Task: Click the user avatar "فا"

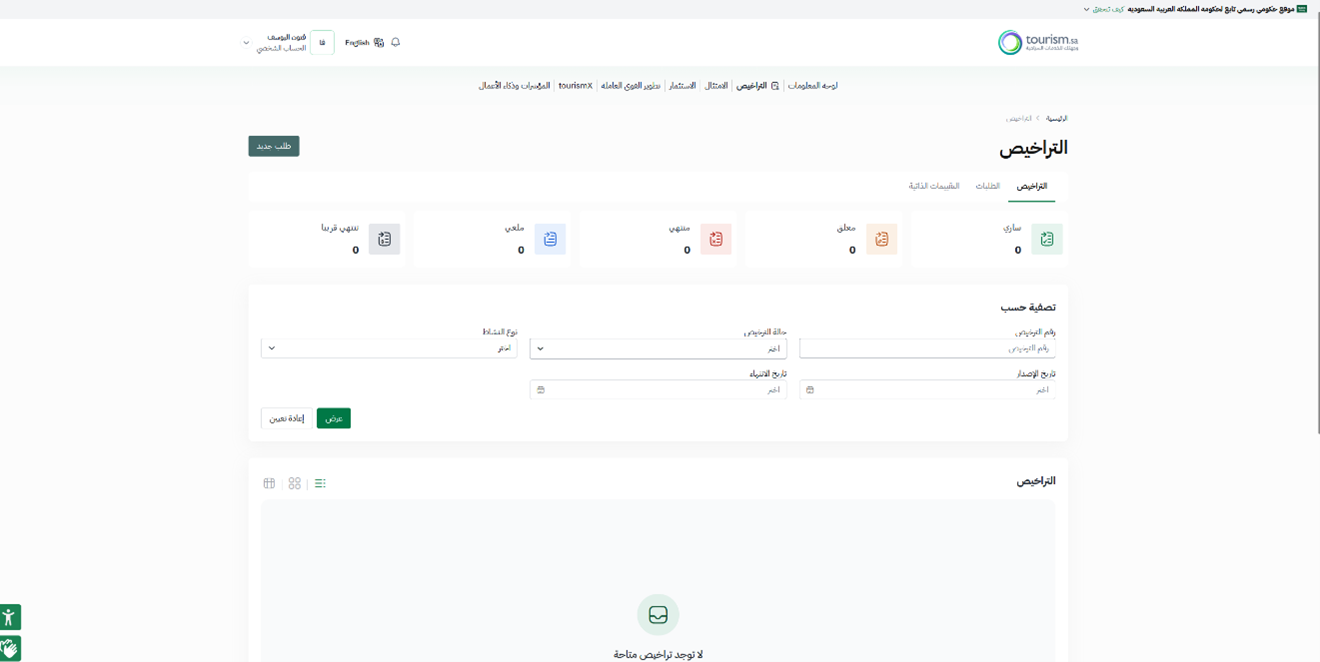Action: coord(322,43)
